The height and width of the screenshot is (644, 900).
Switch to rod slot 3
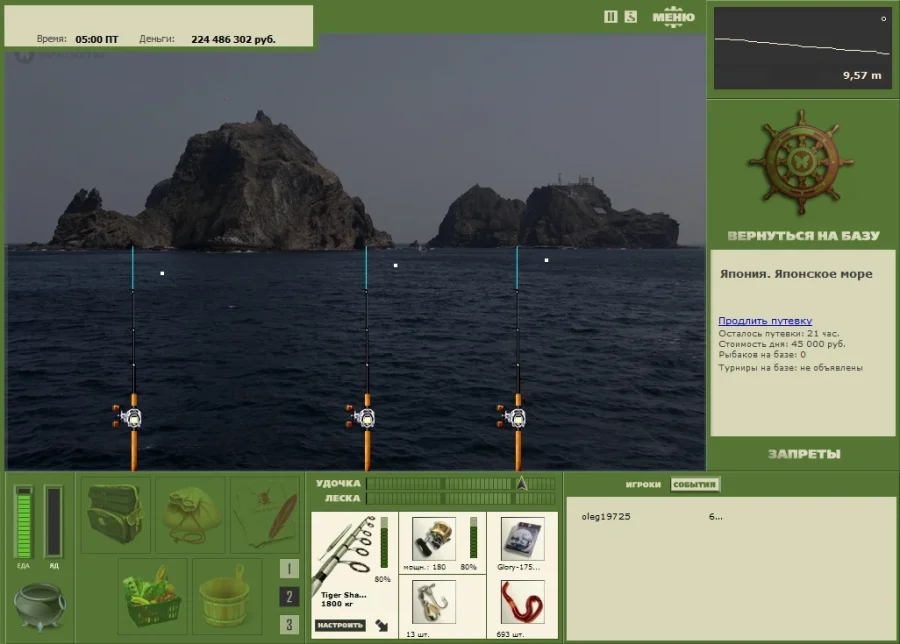point(288,625)
